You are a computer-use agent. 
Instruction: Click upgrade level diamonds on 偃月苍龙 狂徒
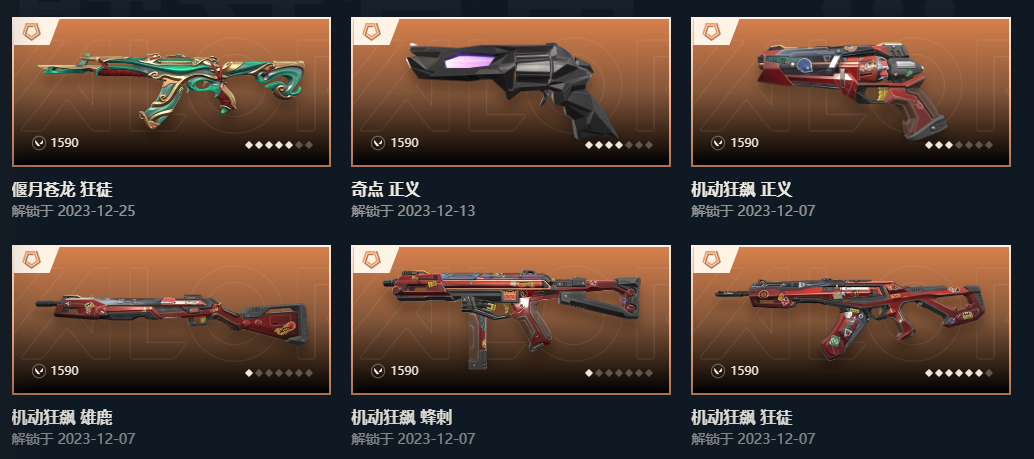tap(279, 145)
